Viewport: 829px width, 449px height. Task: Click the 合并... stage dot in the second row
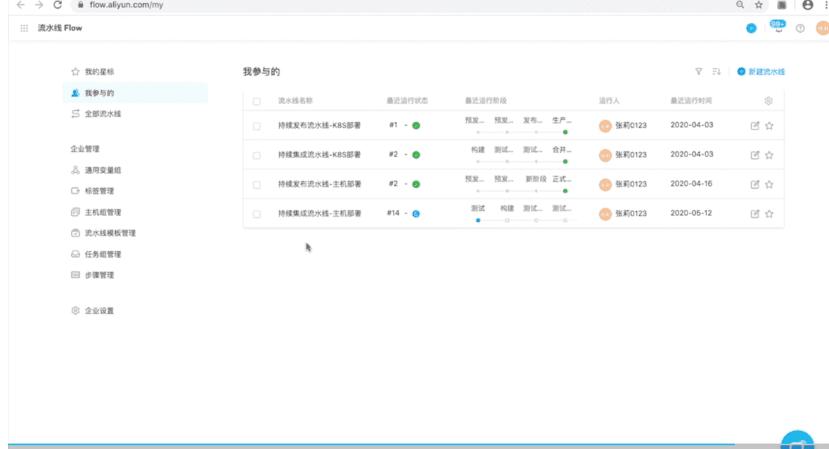pyautogui.click(x=565, y=161)
